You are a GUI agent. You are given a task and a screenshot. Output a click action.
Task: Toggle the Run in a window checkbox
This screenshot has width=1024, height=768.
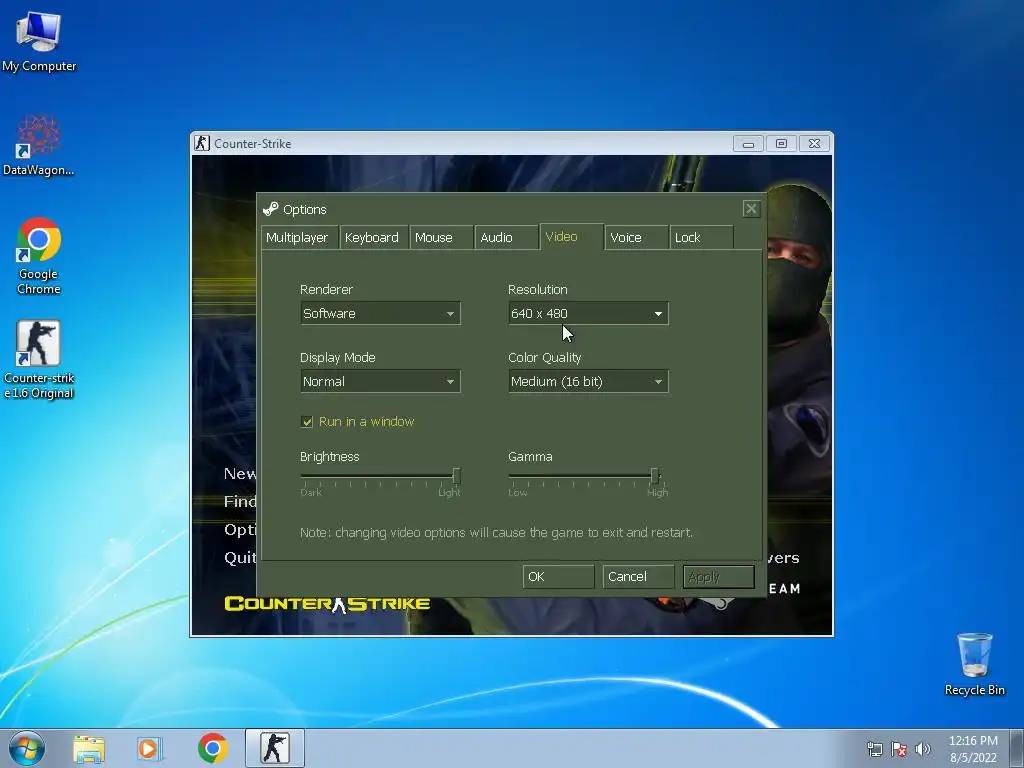point(307,422)
